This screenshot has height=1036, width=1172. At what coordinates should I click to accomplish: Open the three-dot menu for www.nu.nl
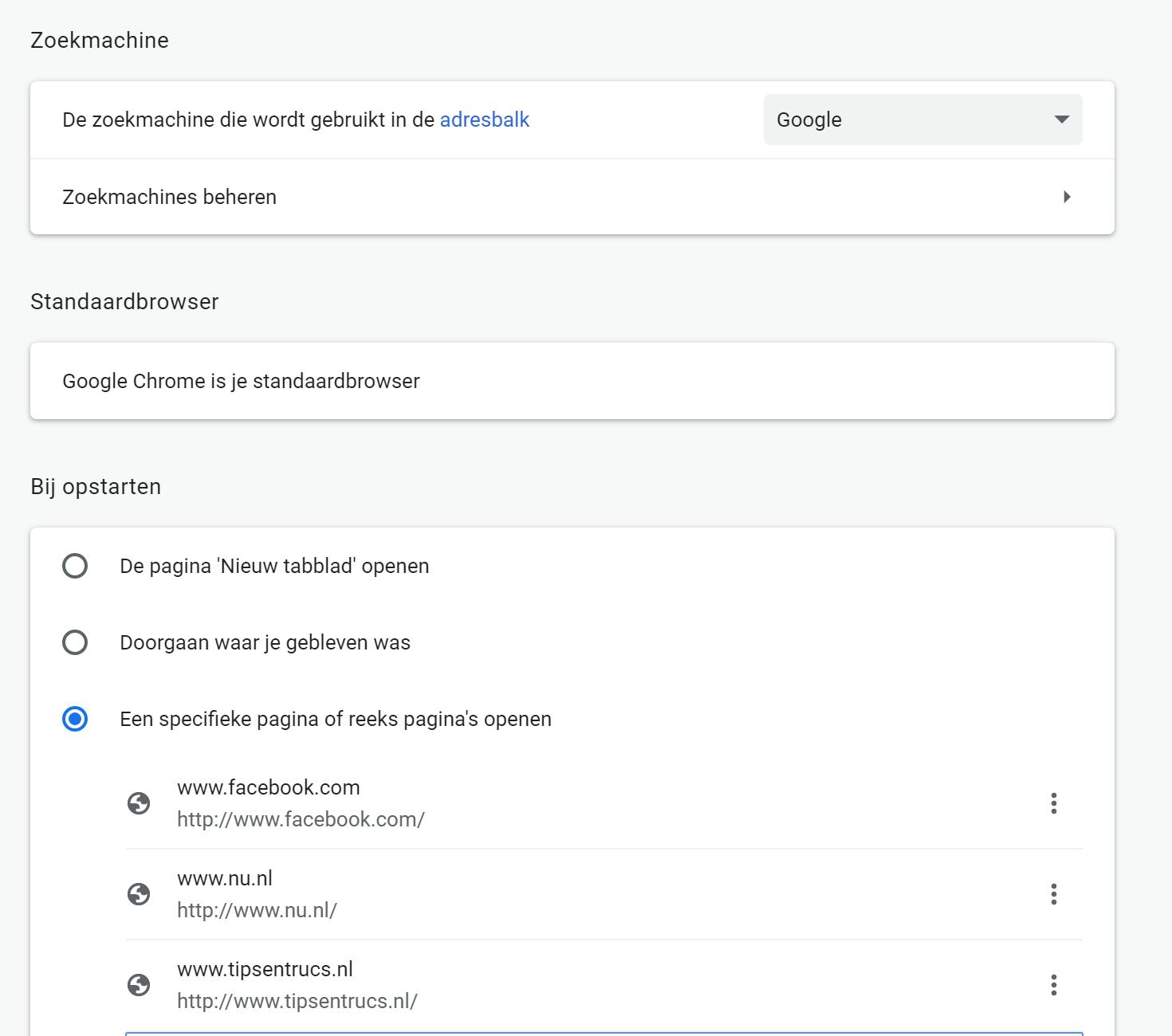coord(1053,894)
